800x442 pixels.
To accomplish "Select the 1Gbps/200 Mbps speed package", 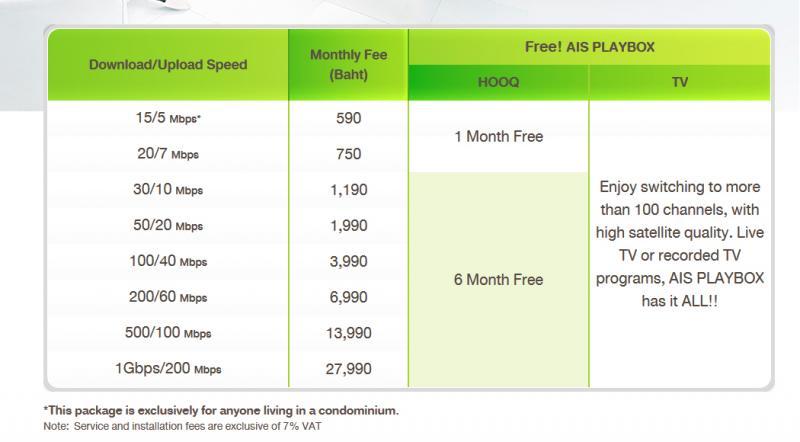I will tap(167, 369).
